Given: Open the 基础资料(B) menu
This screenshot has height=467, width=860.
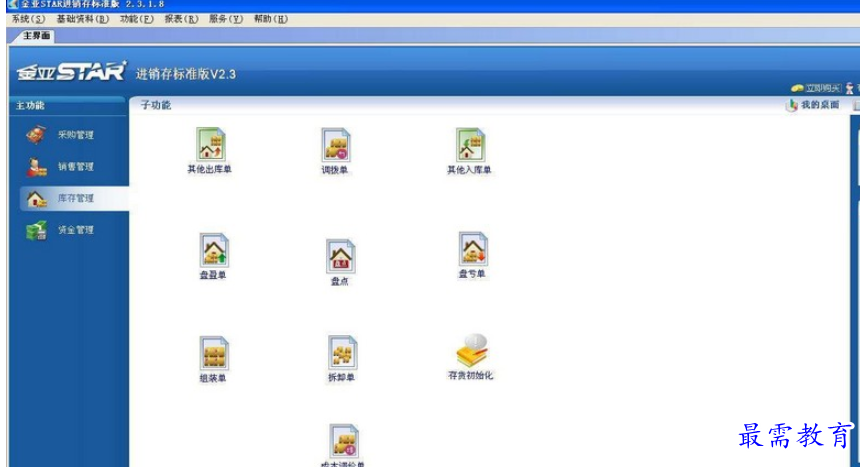Looking at the screenshot, I should coord(83,19).
